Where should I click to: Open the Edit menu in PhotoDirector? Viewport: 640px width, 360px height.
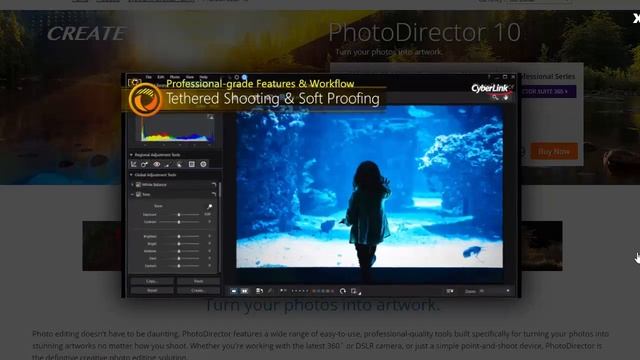click(x=161, y=77)
